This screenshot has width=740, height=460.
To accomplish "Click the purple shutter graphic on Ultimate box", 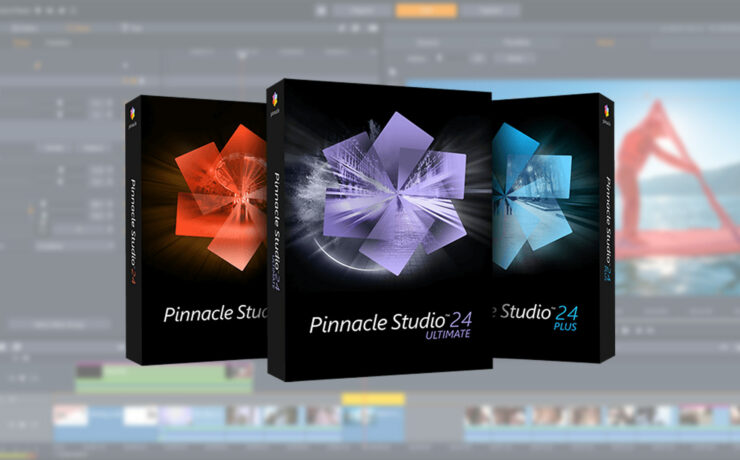I will click(395, 193).
